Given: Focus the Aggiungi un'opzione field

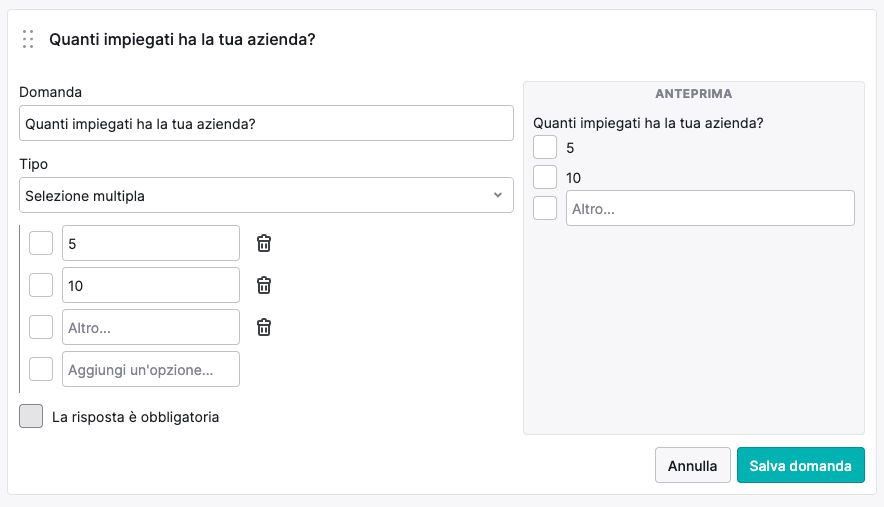Looking at the screenshot, I should [151, 369].
